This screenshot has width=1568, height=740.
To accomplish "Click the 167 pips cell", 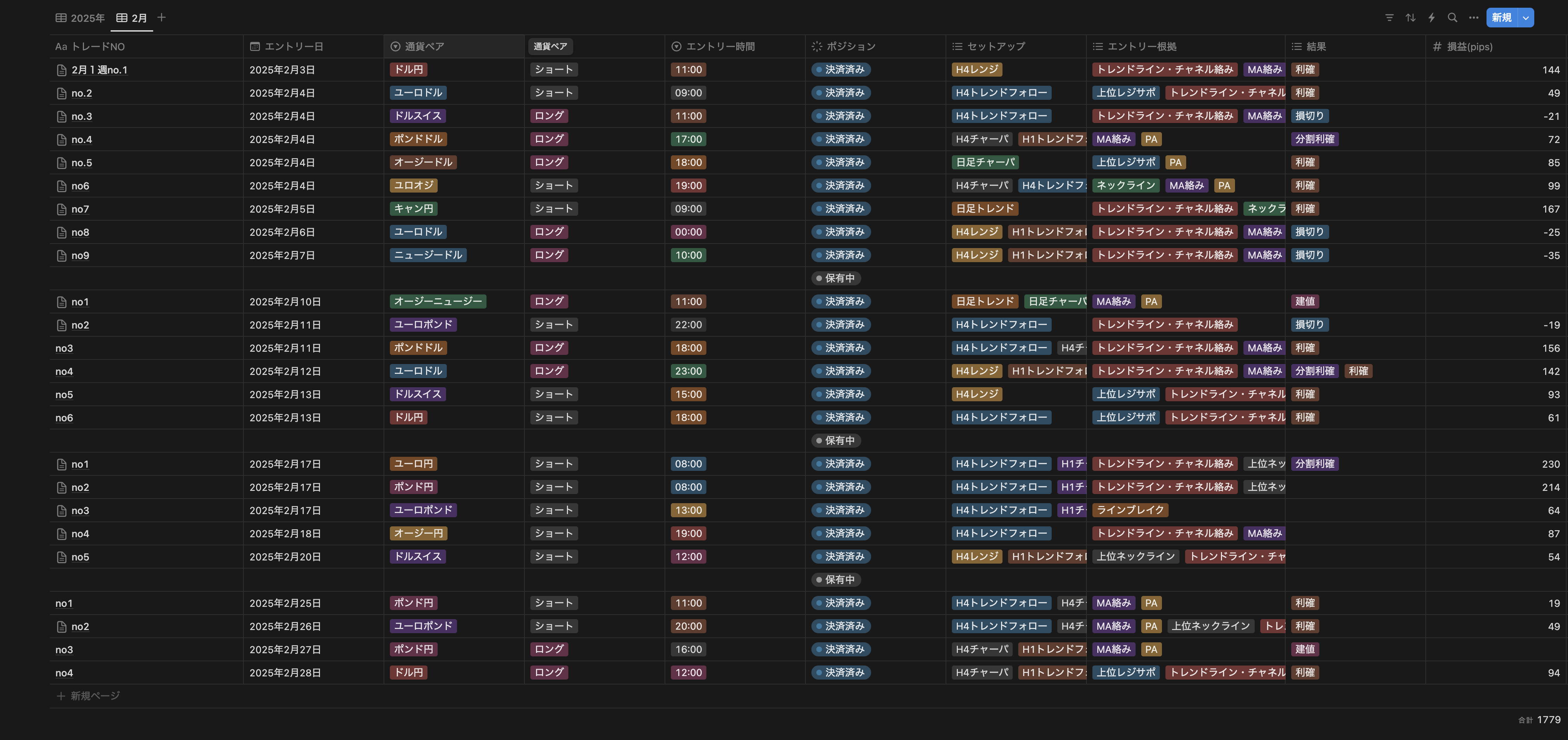I will tap(1496, 209).
